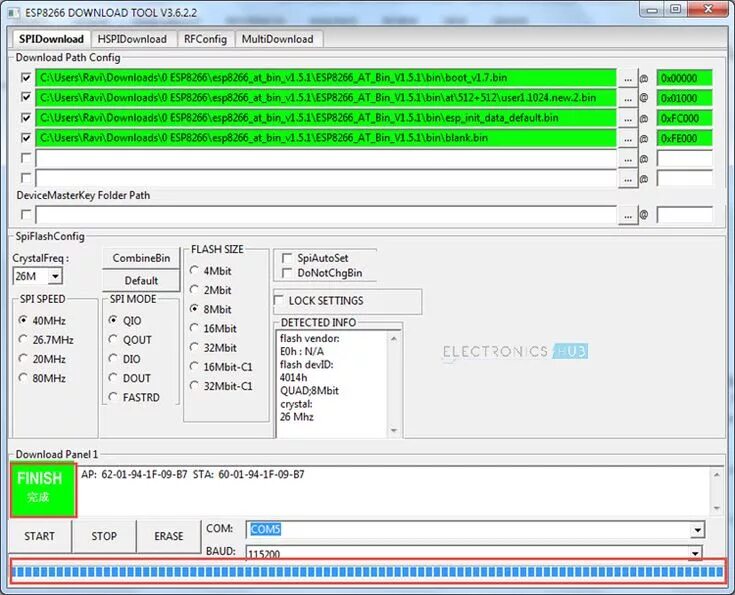Browse file for esp_init_data_default.bin row
Screen dimensions: 735x595
[x=628, y=119]
